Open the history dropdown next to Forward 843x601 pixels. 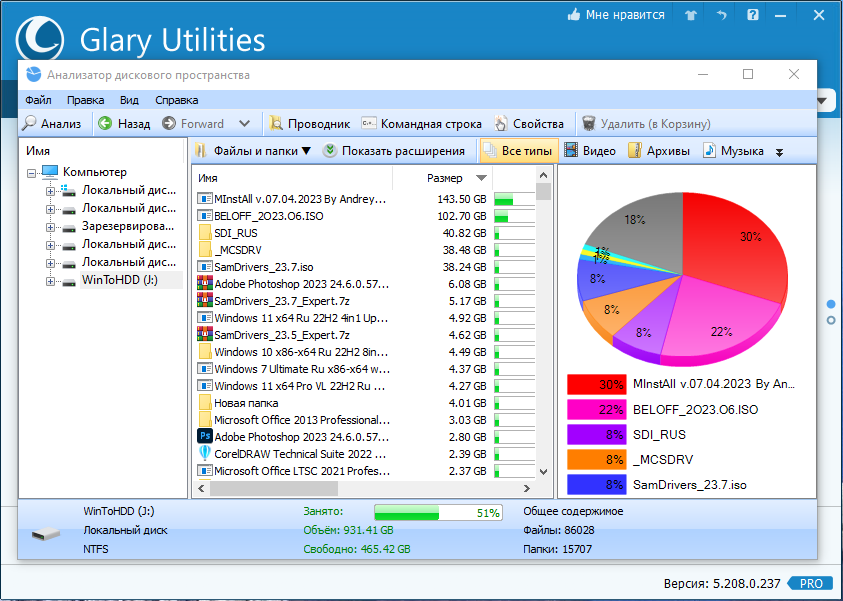coord(244,124)
